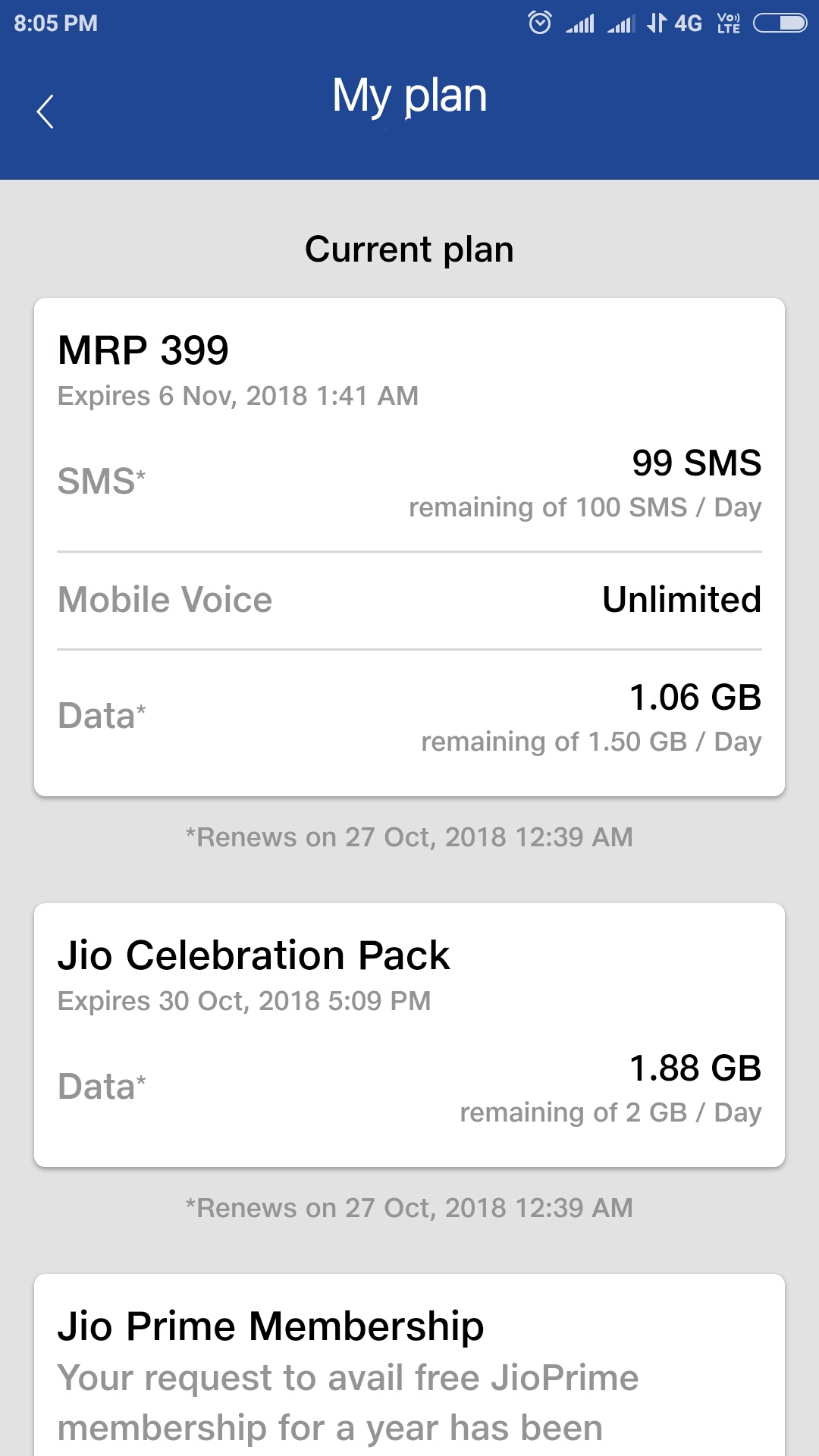The image size is (819, 1456).
Task: Tap the alarm clock status icon
Action: tap(539, 24)
